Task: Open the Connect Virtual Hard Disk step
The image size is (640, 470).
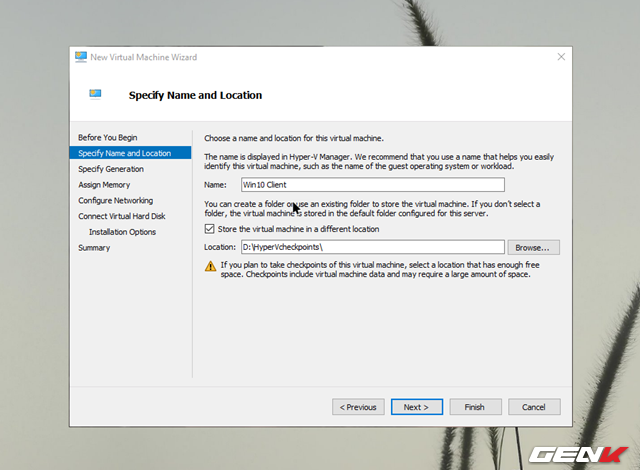Action: pyautogui.click(x=122, y=216)
